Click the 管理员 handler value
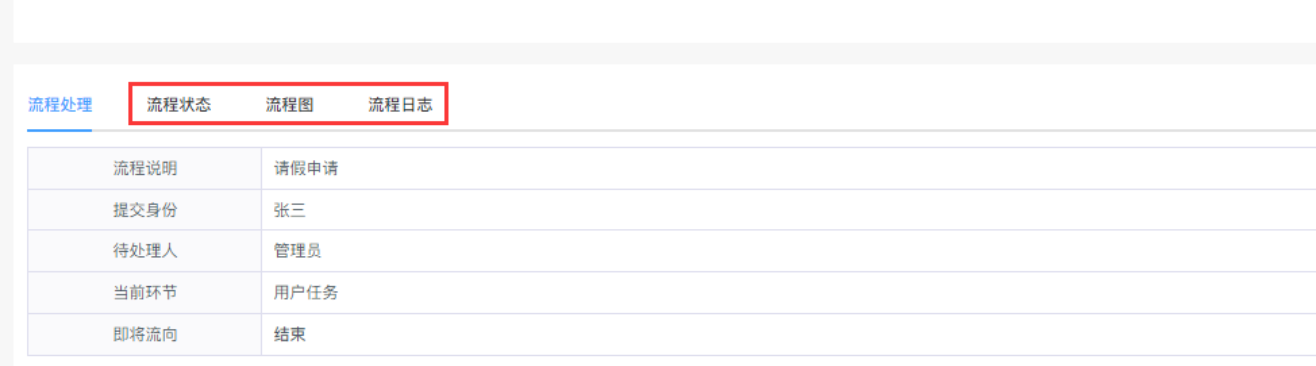 point(298,251)
